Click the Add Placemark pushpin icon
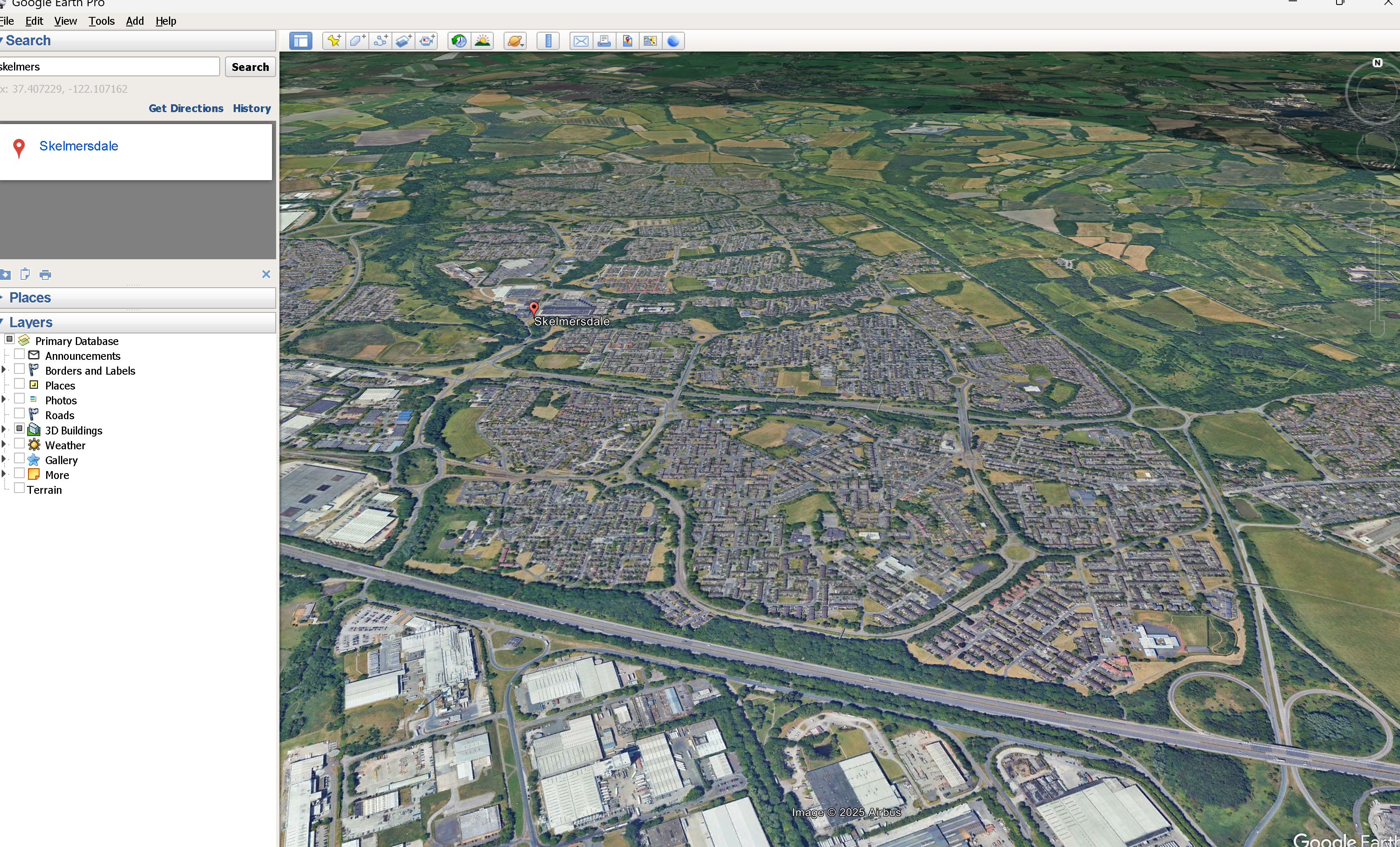This screenshot has width=1400, height=847. coord(333,41)
